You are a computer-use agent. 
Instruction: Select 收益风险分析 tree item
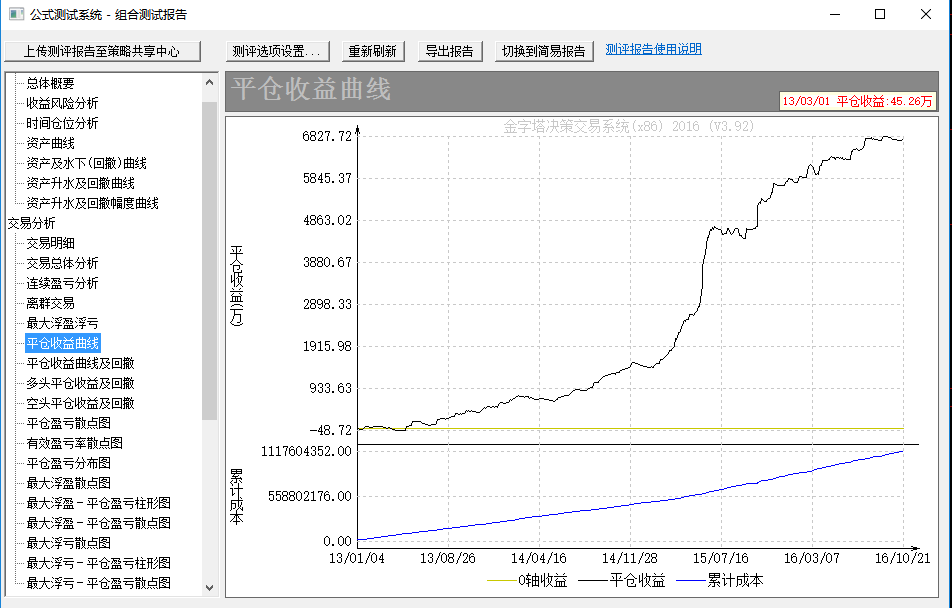pos(62,103)
